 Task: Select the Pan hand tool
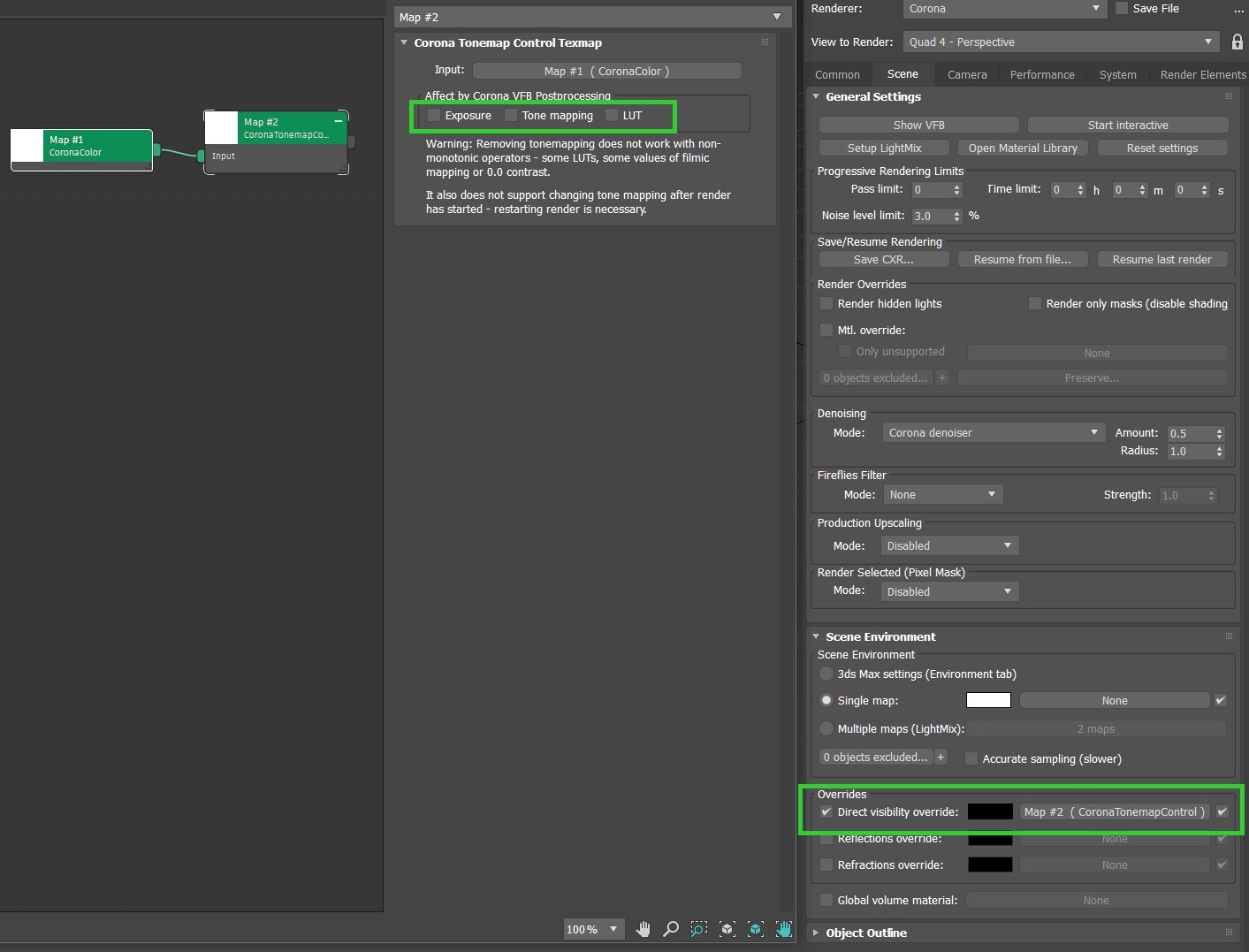(644, 929)
